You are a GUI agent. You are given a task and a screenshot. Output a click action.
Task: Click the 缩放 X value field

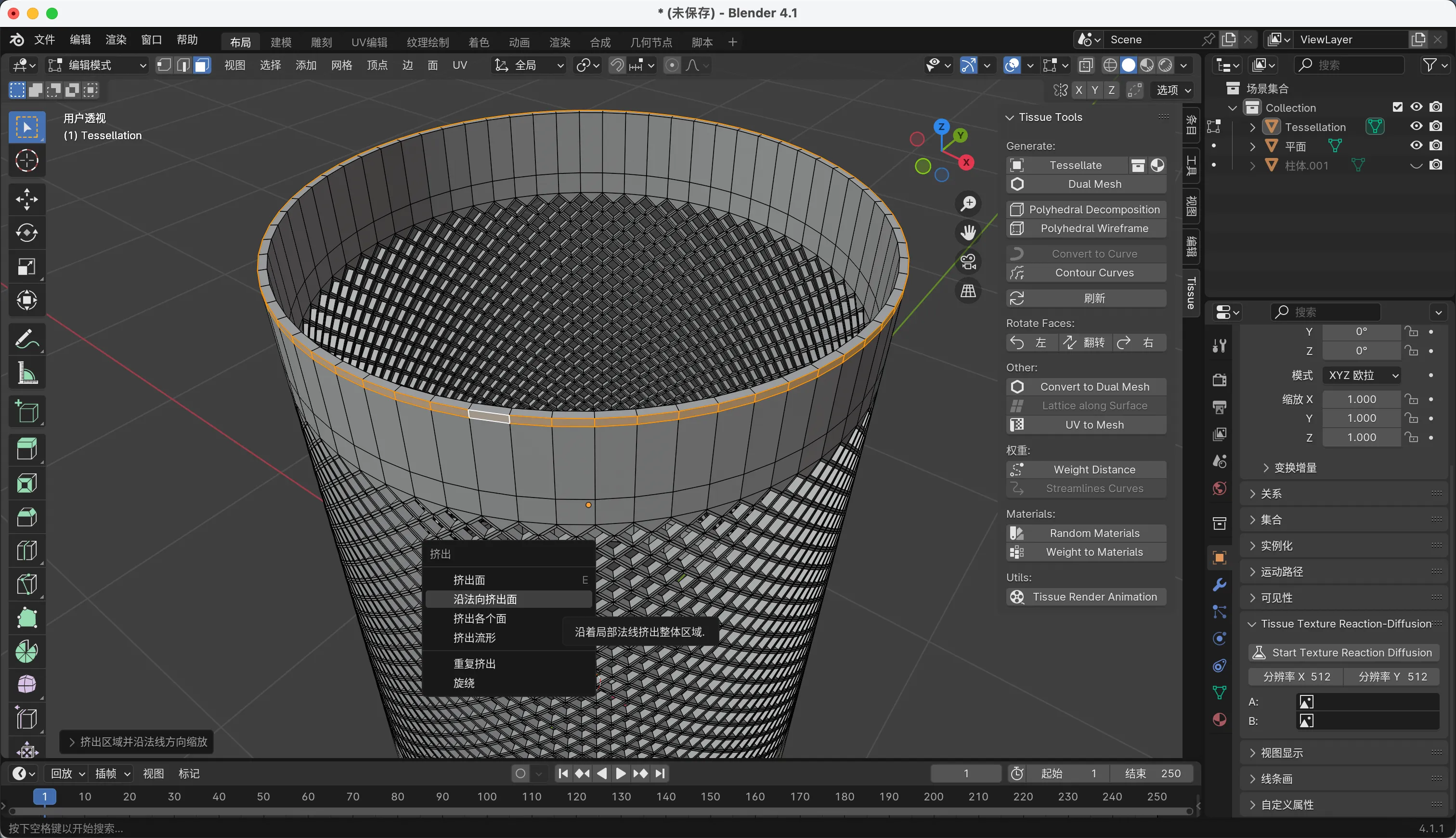[1361, 399]
